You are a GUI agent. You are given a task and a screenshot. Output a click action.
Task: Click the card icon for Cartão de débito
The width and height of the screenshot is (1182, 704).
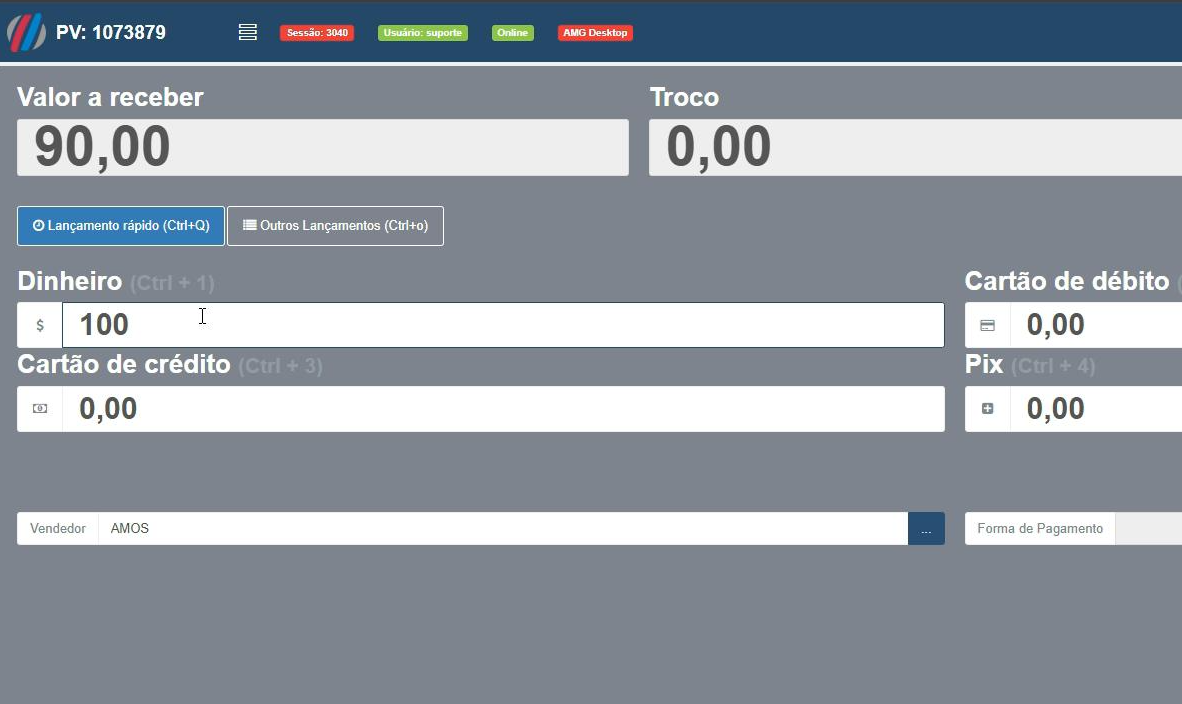point(987,325)
